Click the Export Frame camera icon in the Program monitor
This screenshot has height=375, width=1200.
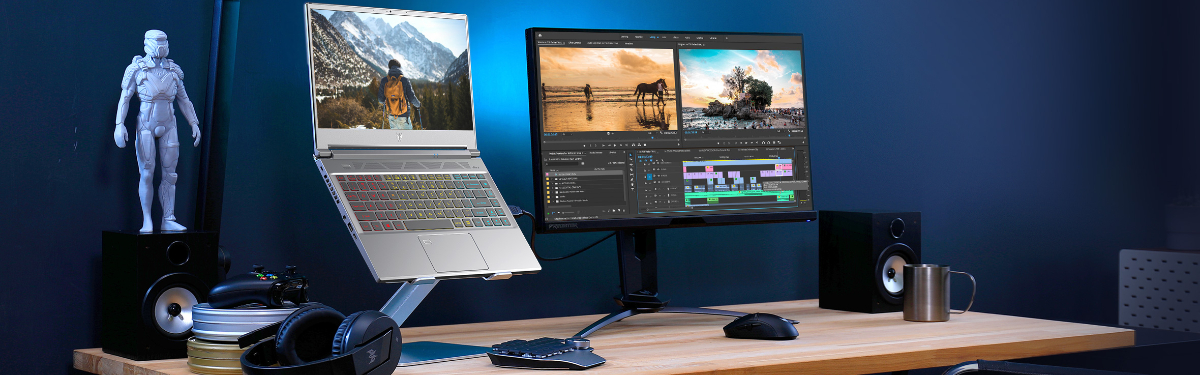pyautogui.click(x=774, y=142)
